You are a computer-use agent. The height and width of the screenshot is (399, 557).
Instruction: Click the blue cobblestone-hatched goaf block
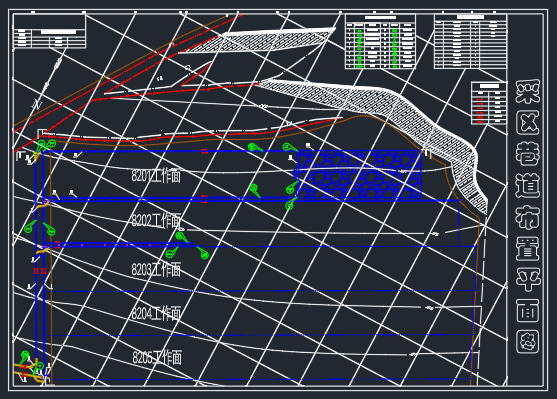pyautogui.click(x=358, y=174)
